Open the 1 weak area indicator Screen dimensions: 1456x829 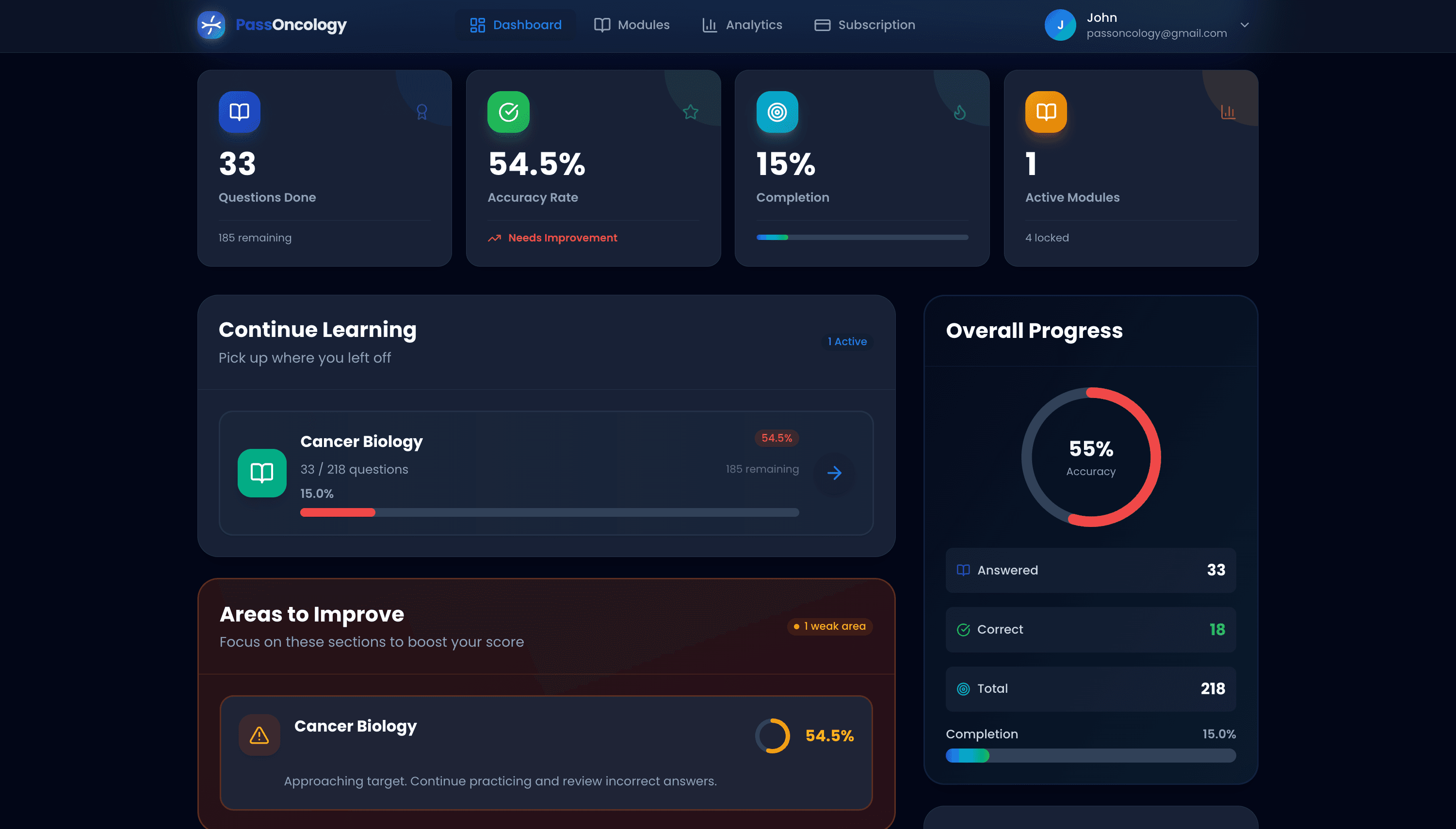[x=829, y=626]
